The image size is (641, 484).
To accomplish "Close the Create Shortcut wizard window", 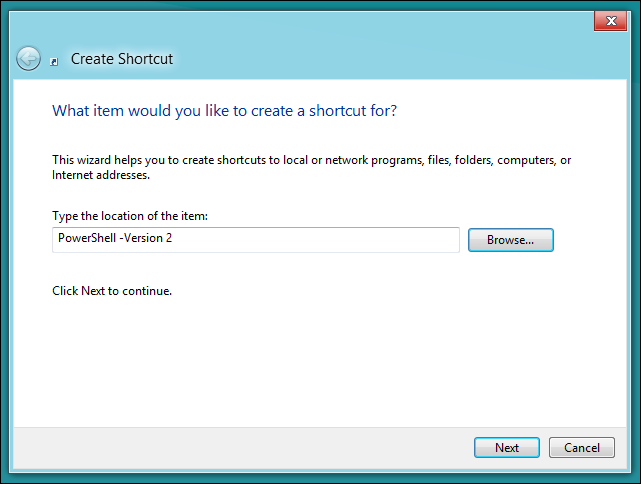I will coord(609,21).
